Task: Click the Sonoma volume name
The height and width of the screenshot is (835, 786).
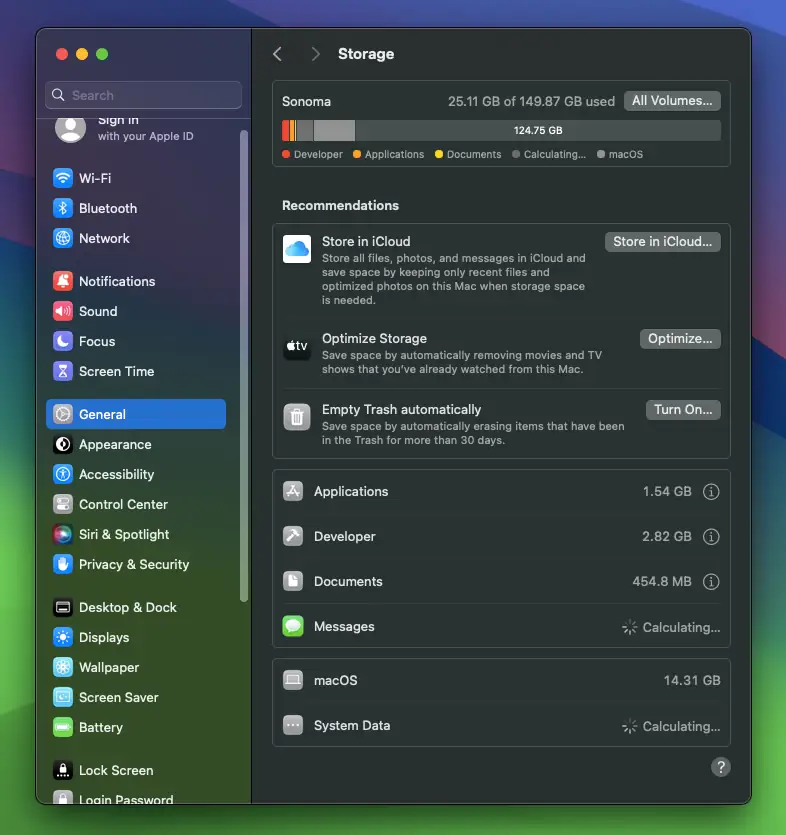Action: (306, 101)
